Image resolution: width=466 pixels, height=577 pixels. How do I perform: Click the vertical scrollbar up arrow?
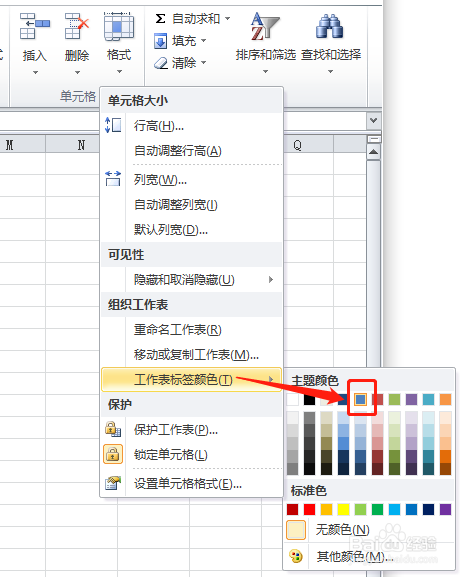coord(373,152)
